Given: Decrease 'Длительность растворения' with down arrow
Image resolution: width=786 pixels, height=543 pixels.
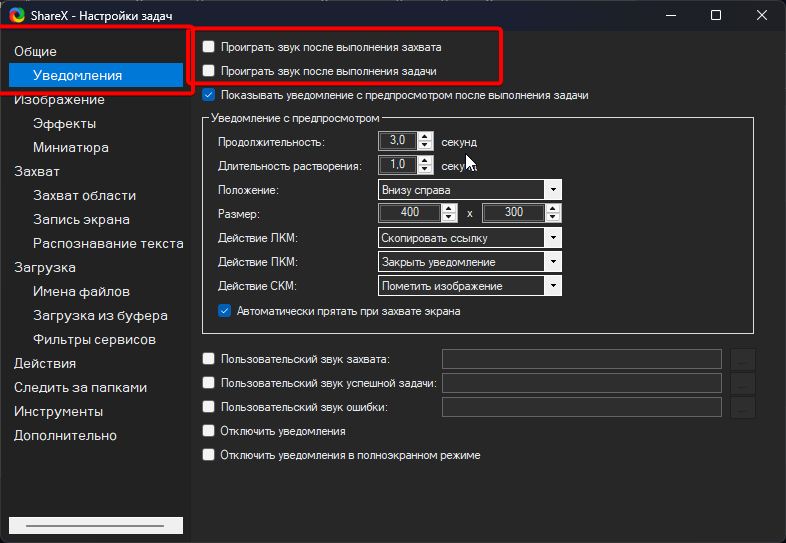Looking at the screenshot, I should tap(425, 169).
